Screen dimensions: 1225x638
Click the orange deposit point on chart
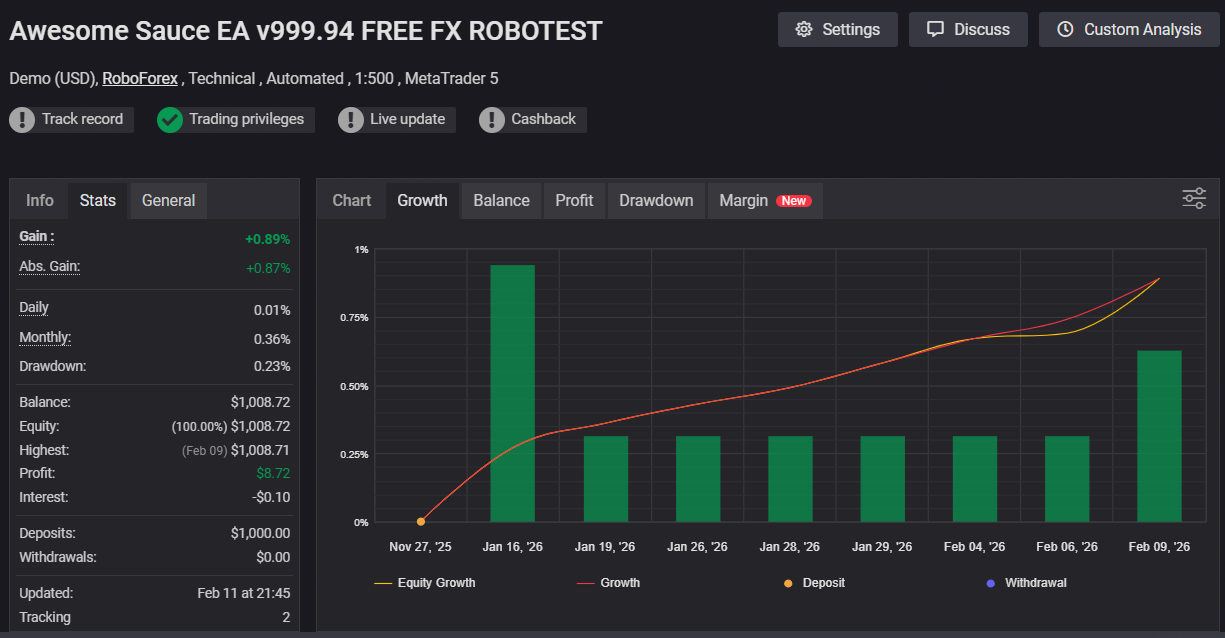pyautogui.click(x=421, y=521)
